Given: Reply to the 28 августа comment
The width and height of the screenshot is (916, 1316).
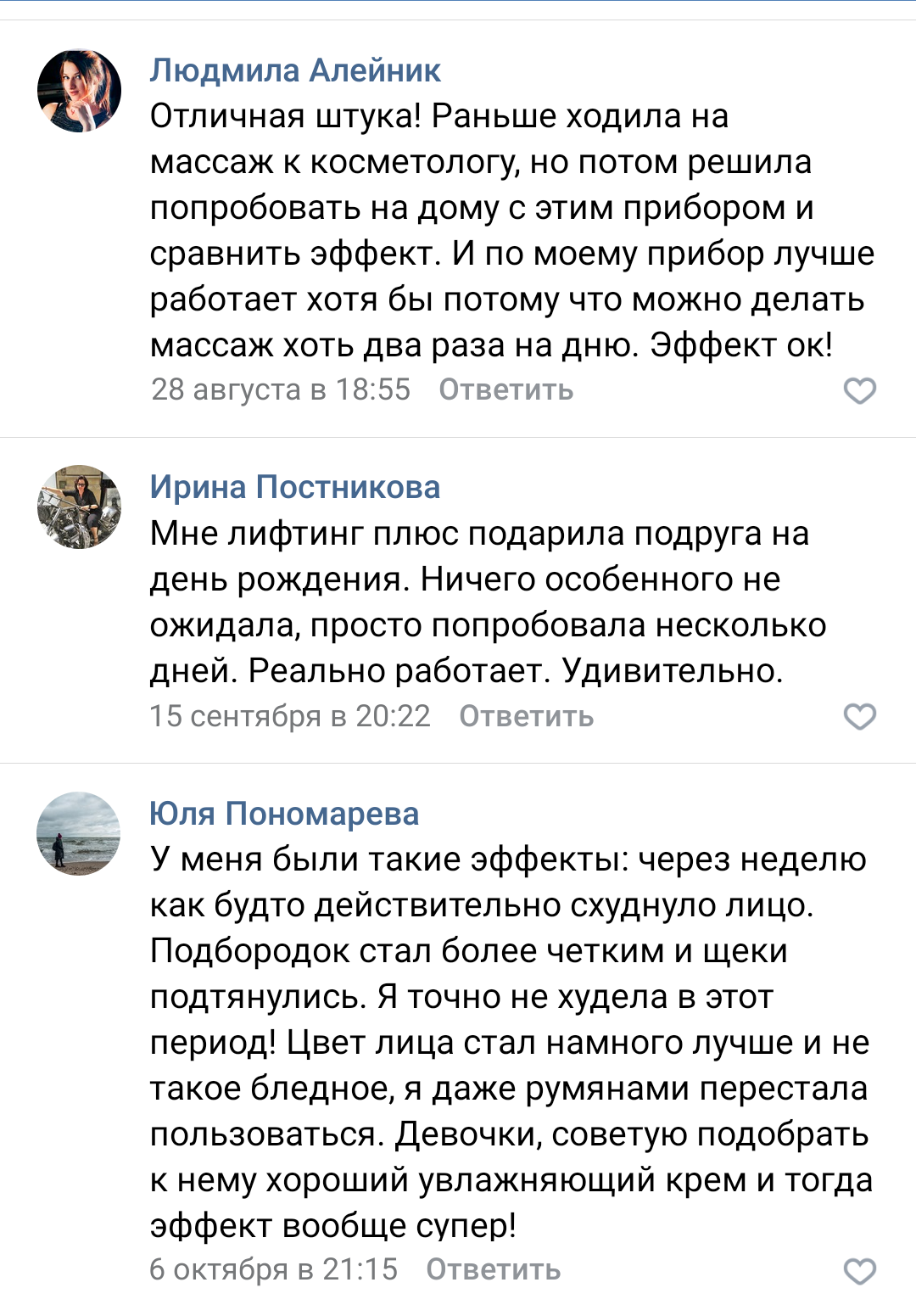Looking at the screenshot, I should point(505,390).
